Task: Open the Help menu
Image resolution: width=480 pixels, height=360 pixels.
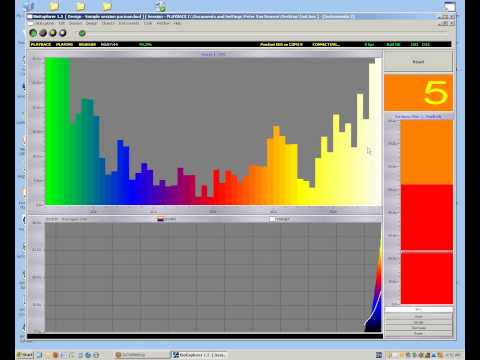Action: click(x=177, y=23)
